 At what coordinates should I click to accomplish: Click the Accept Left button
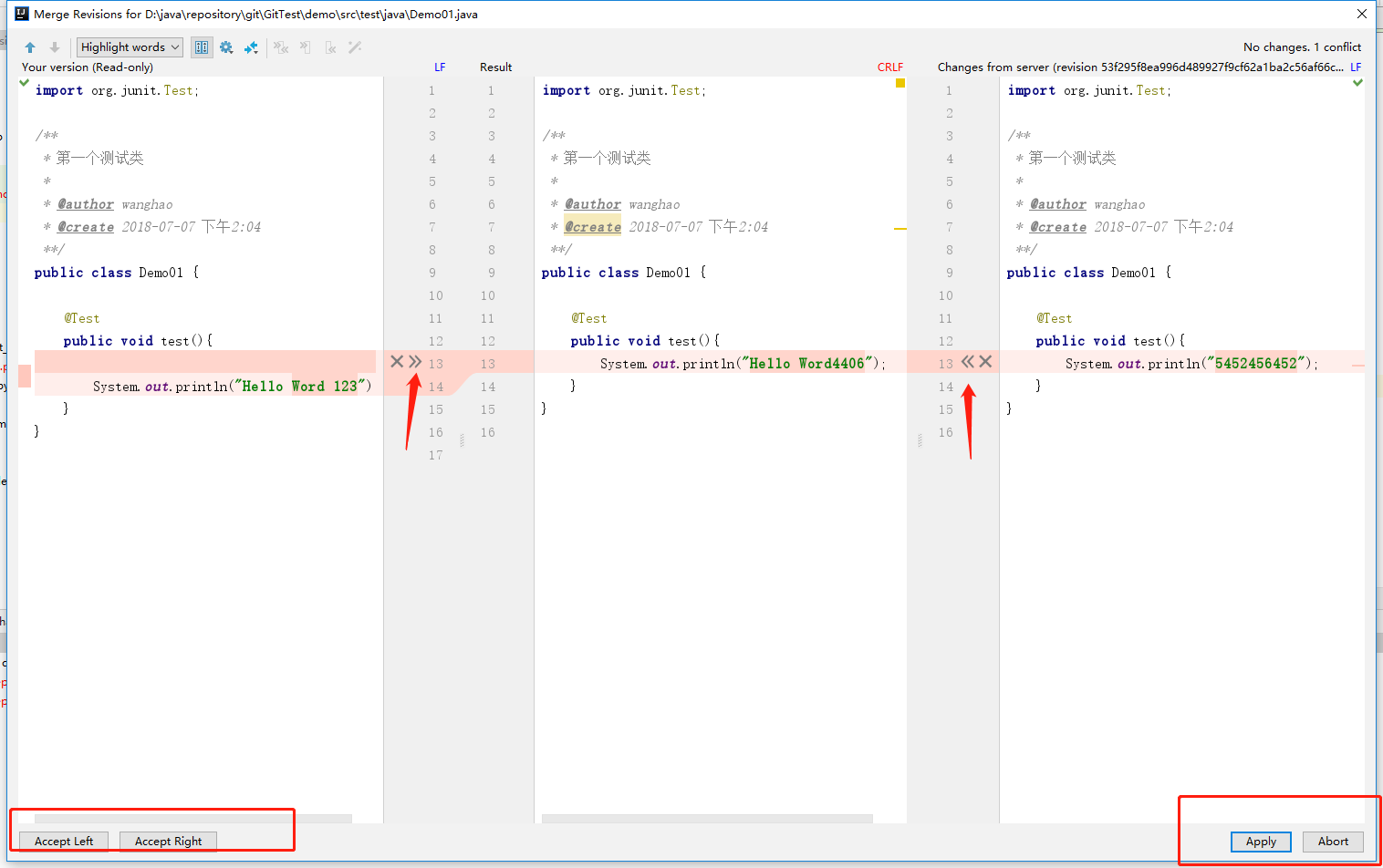click(64, 841)
